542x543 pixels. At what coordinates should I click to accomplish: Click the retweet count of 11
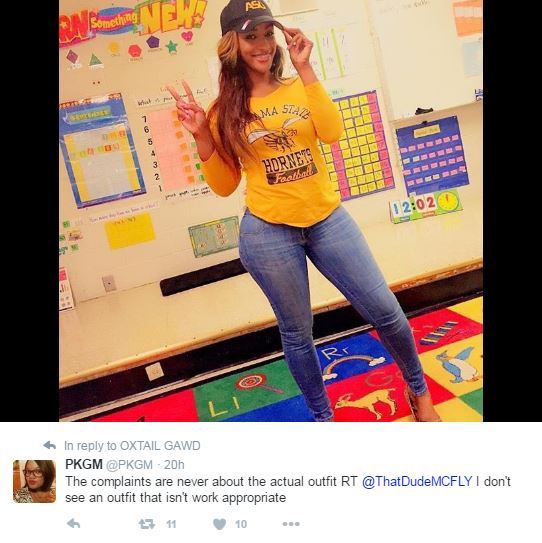pos(171,524)
